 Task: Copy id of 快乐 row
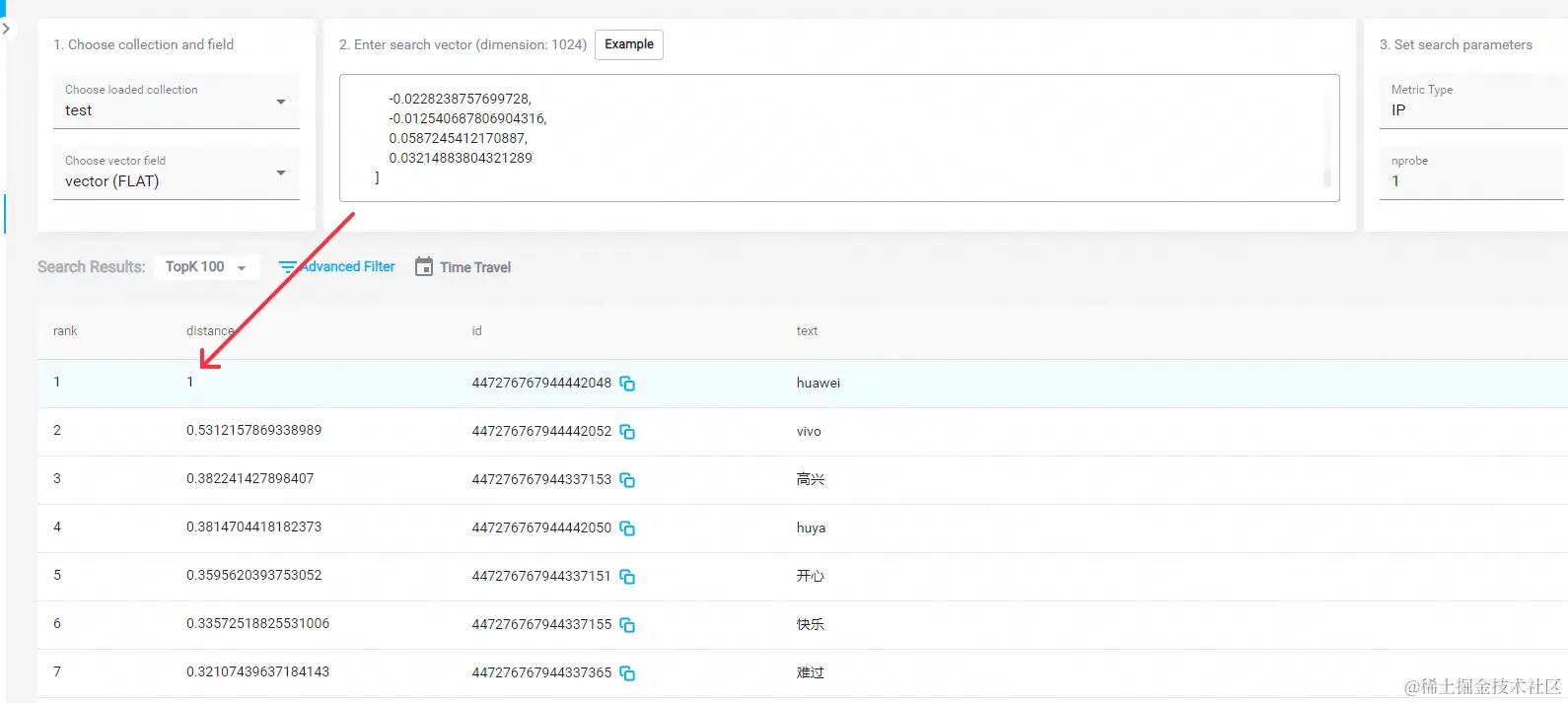tap(627, 625)
